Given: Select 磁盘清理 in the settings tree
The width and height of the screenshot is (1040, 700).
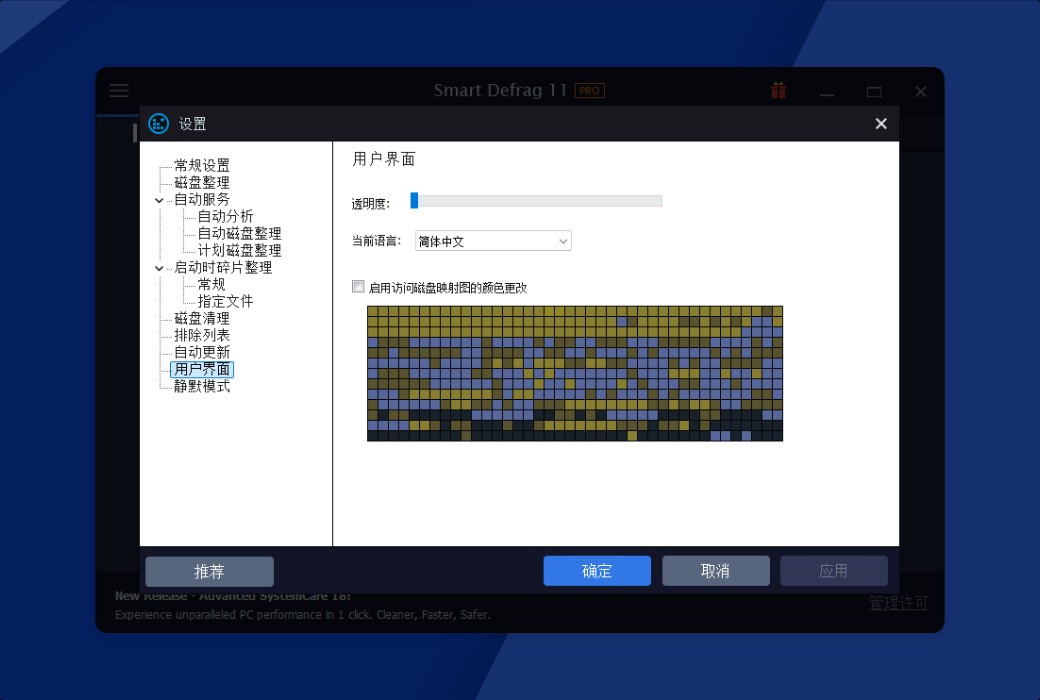Looking at the screenshot, I should pyautogui.click(x=202, y=318).
